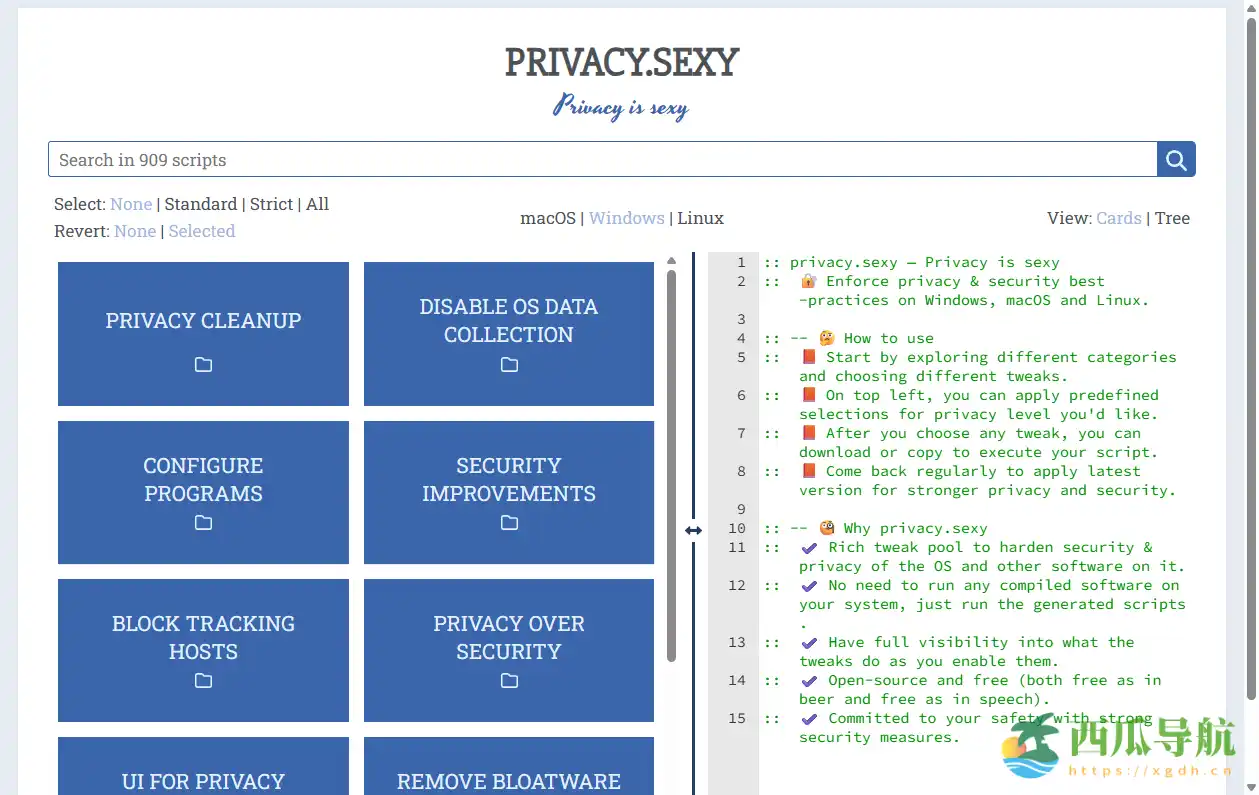Open the Disable OS Data Collection folder icon
Image resolution: width=1259 pixels, height=795 pixels.
click(509, 365)
